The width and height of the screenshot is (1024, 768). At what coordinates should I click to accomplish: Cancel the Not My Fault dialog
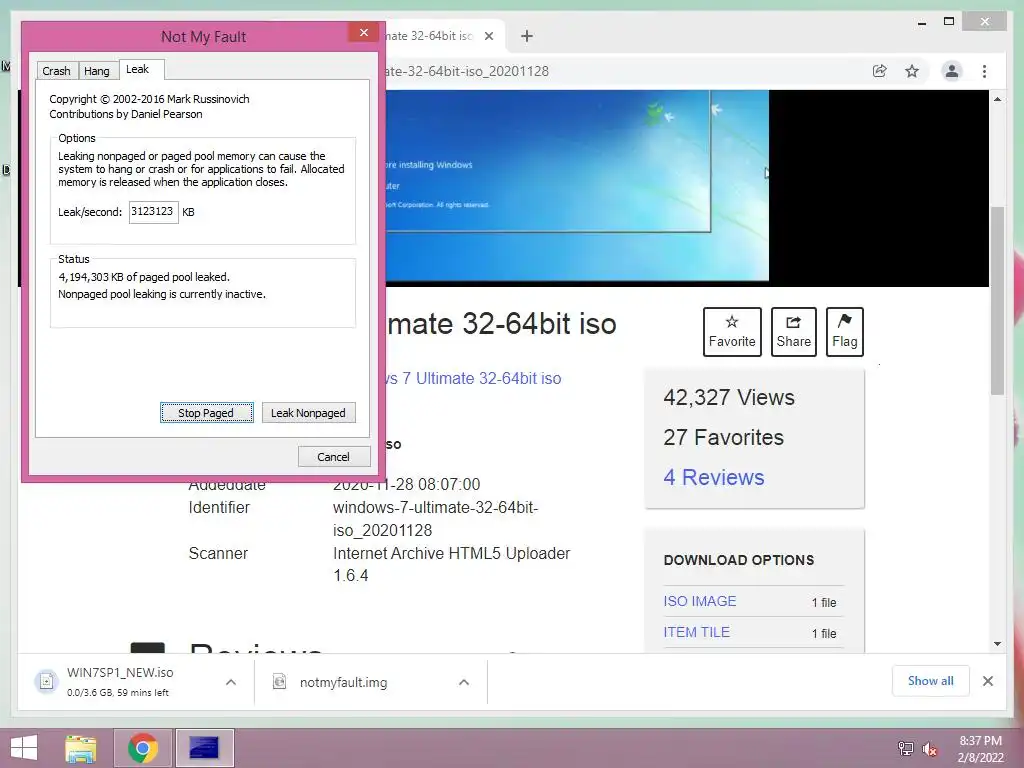[334, 456]
